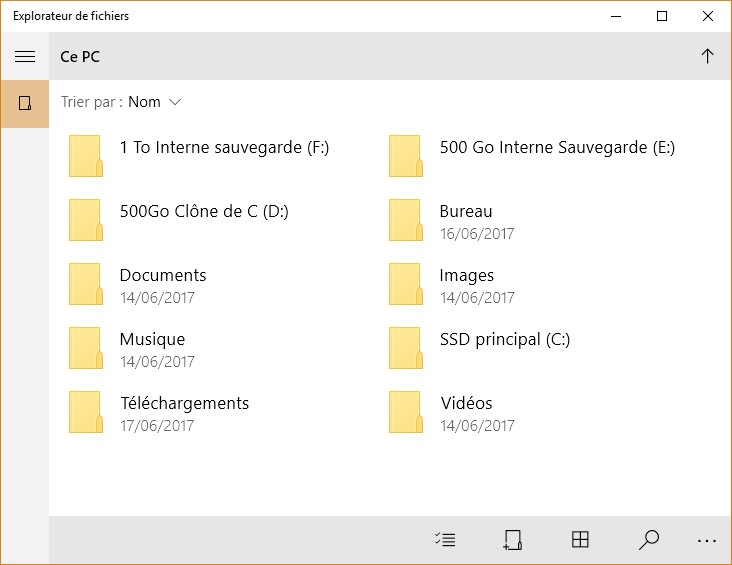The height and width of the screenshot is (565, 732).
Task: Open the Bureau folder
Action: 465,212
